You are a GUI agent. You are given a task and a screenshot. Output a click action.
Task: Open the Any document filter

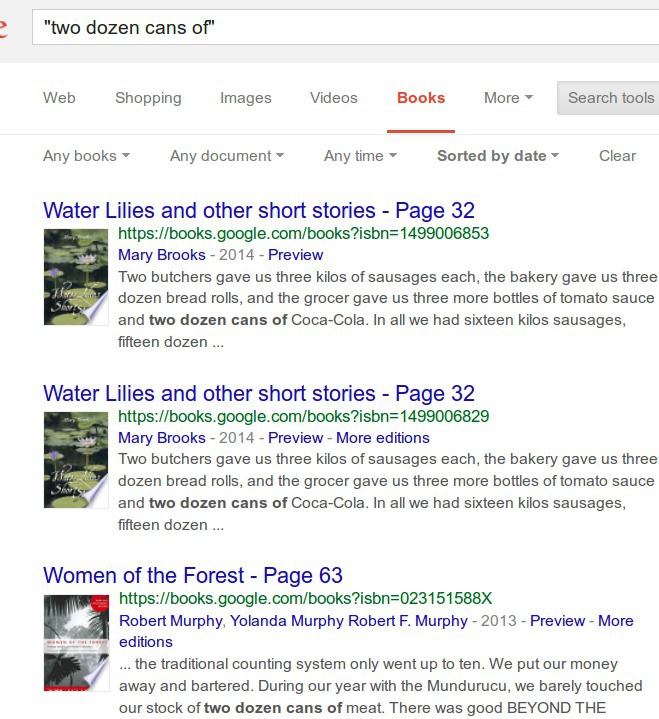pos(227,156)
